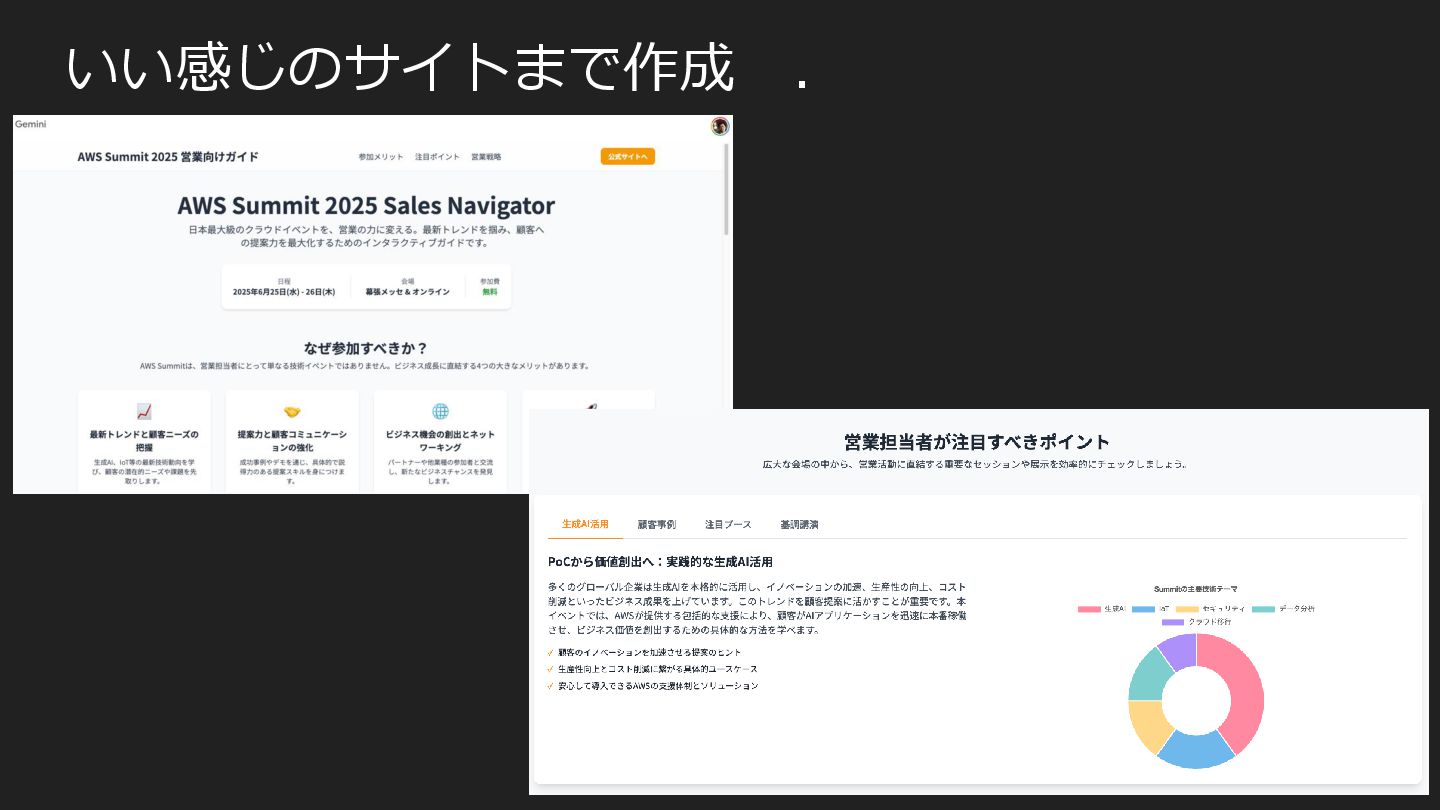The width and height of the screenshot is (1440, 810).
Task: Click the slide title いい感じのサイトまで作成
Action: point(400,68)
